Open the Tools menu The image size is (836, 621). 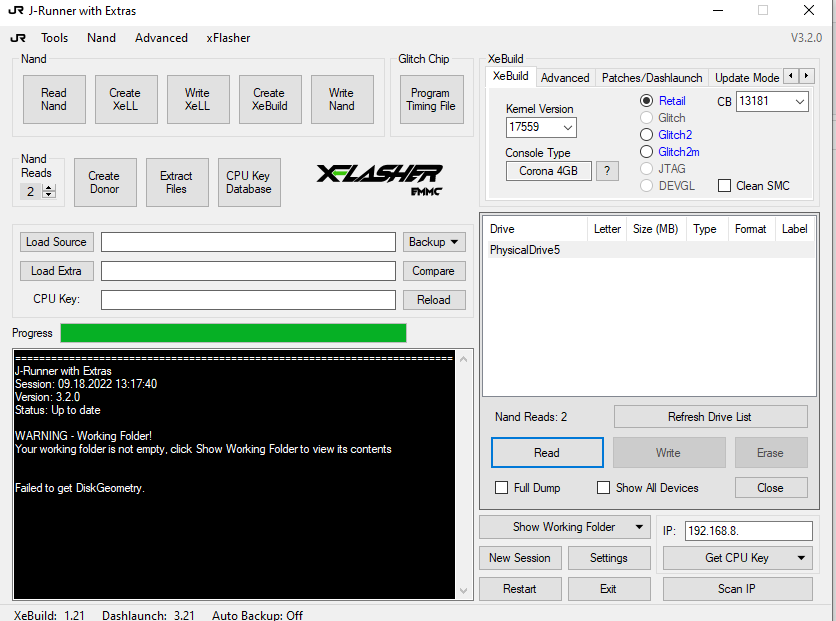click(x=54, y=38)
